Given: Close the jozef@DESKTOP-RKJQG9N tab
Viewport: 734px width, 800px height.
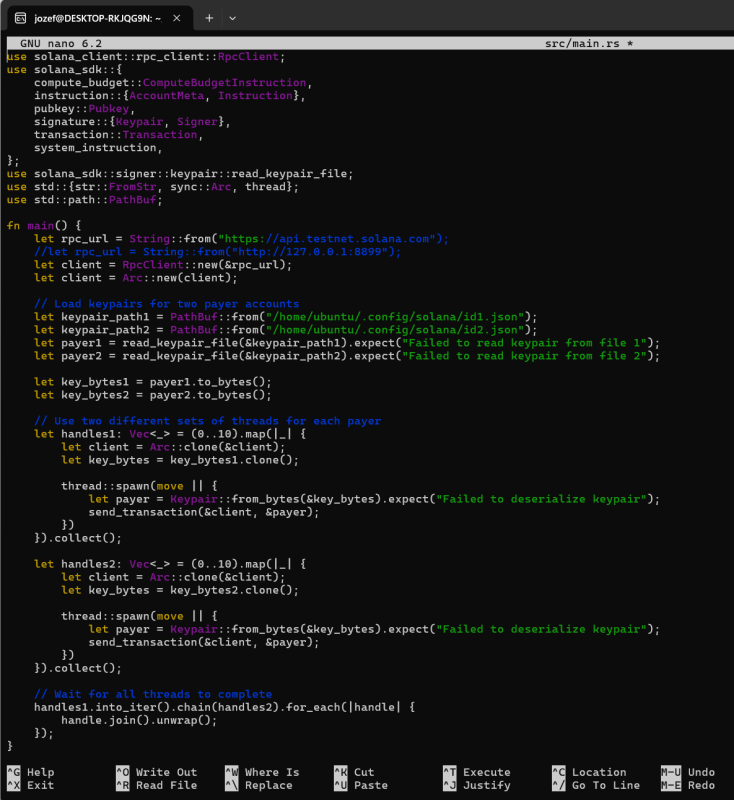Looking at the screenshot, I should (x=178, y=18).
